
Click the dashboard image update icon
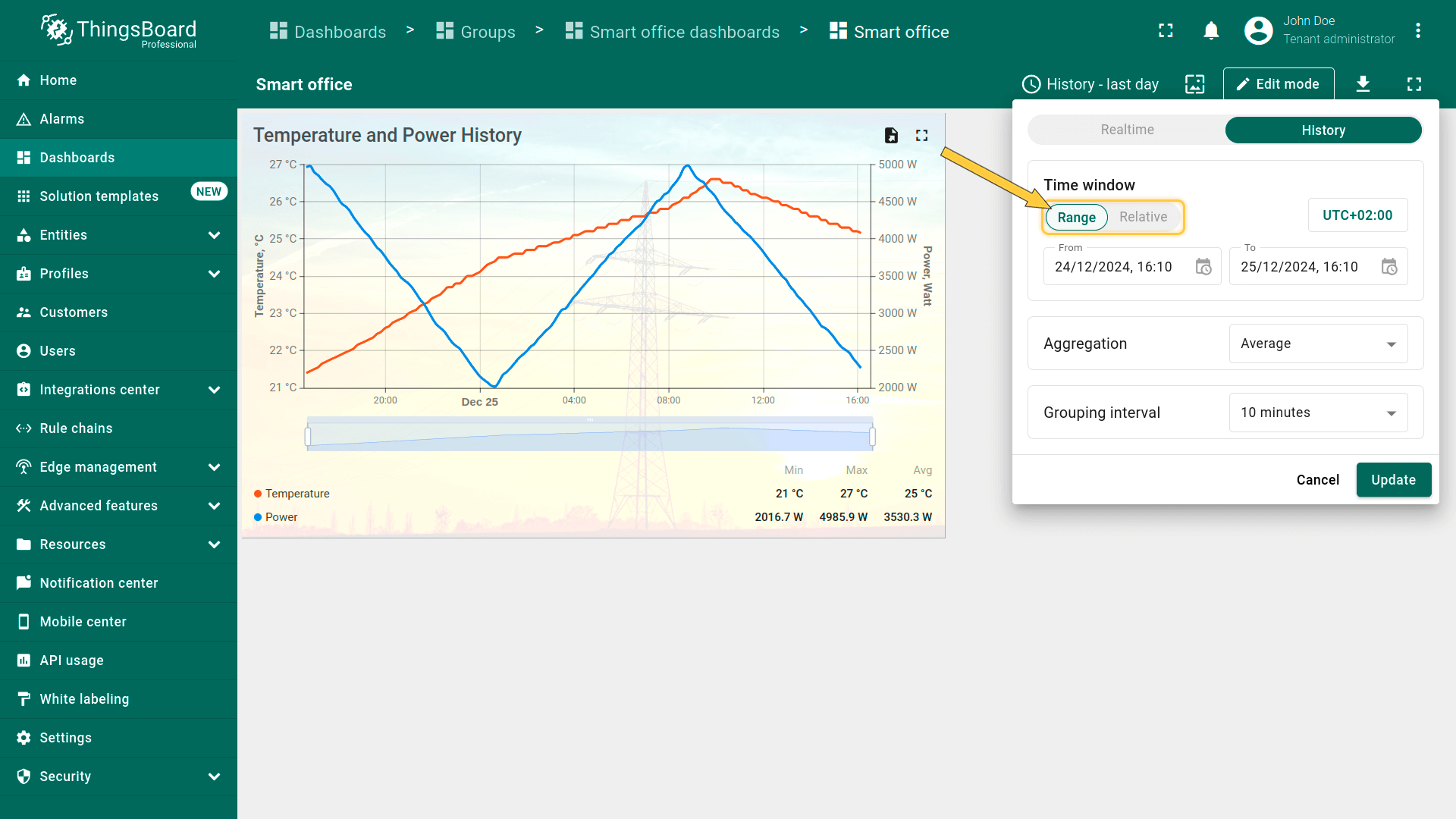point(1194,84)
